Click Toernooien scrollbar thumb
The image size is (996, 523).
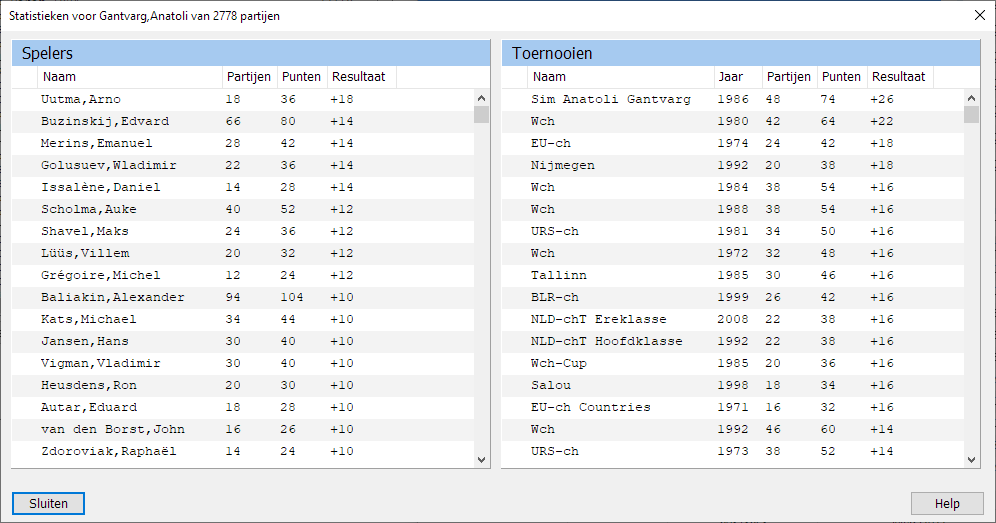(971, 114)
